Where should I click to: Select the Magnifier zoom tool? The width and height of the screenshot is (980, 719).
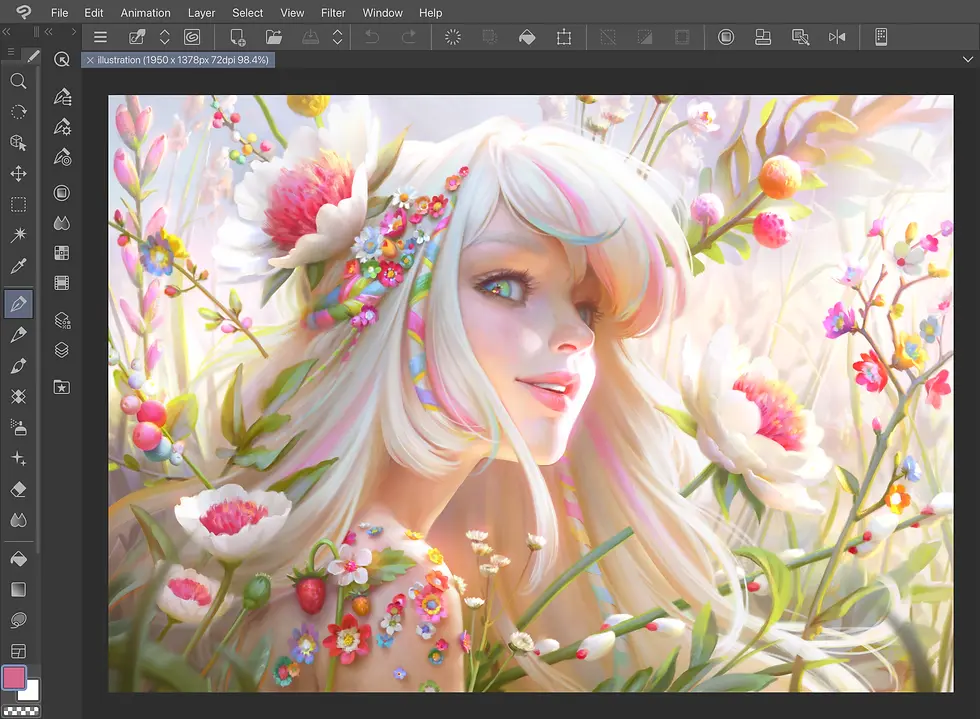tap(18, 81)
